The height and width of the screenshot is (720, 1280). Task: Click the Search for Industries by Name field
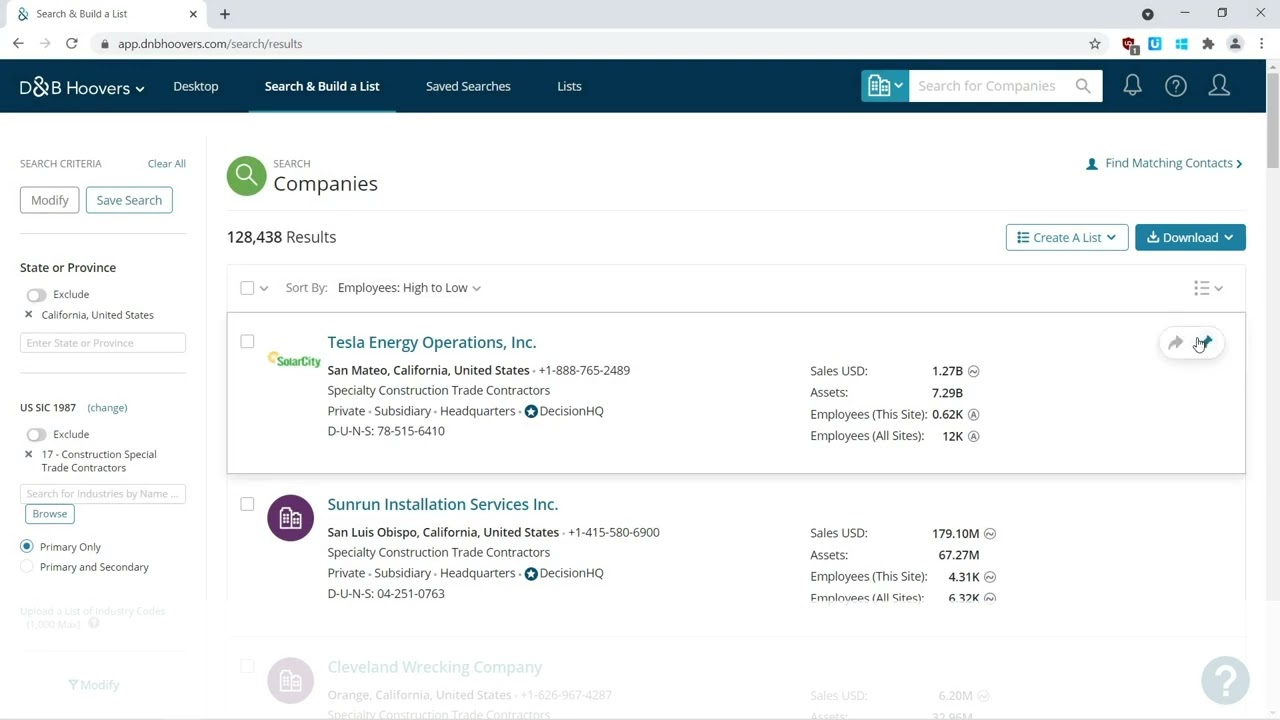103,494
